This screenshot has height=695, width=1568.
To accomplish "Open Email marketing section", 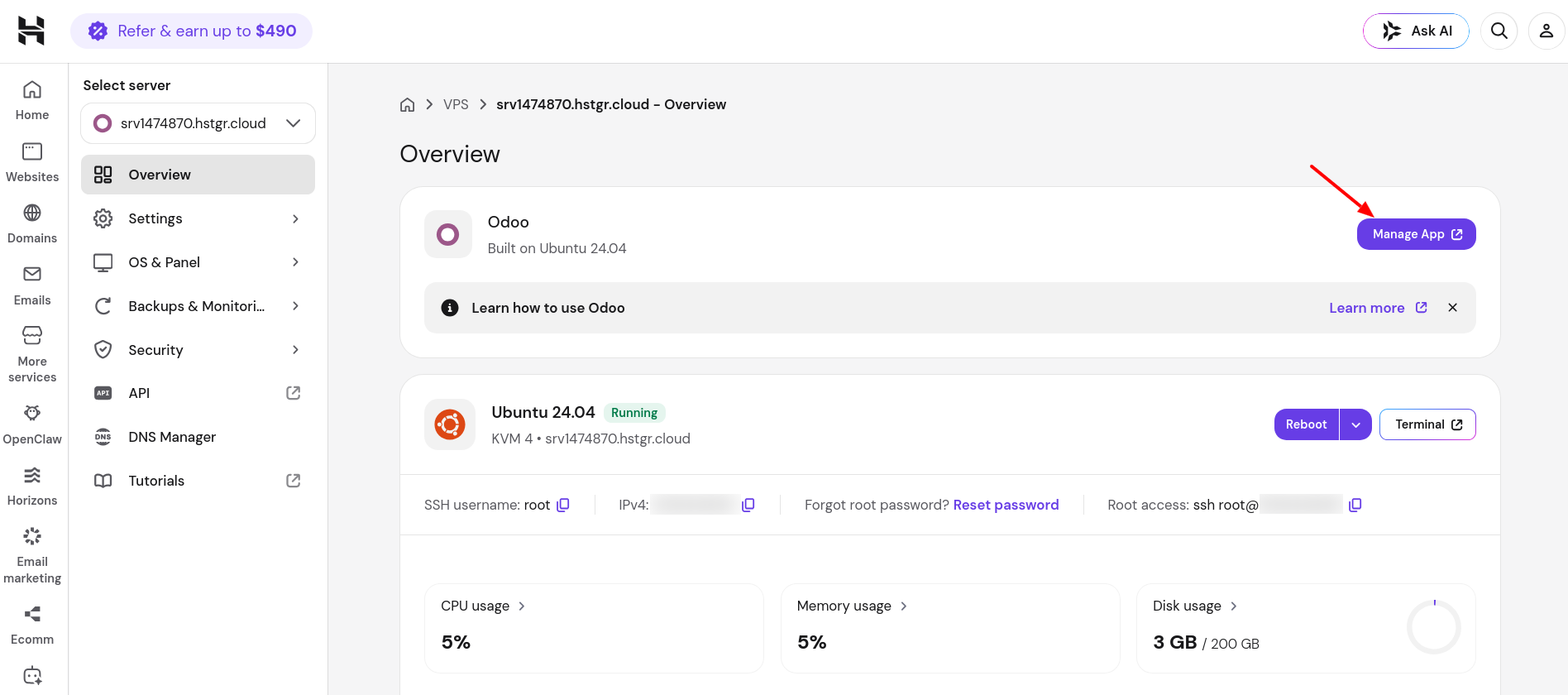I will coord(32,555).
